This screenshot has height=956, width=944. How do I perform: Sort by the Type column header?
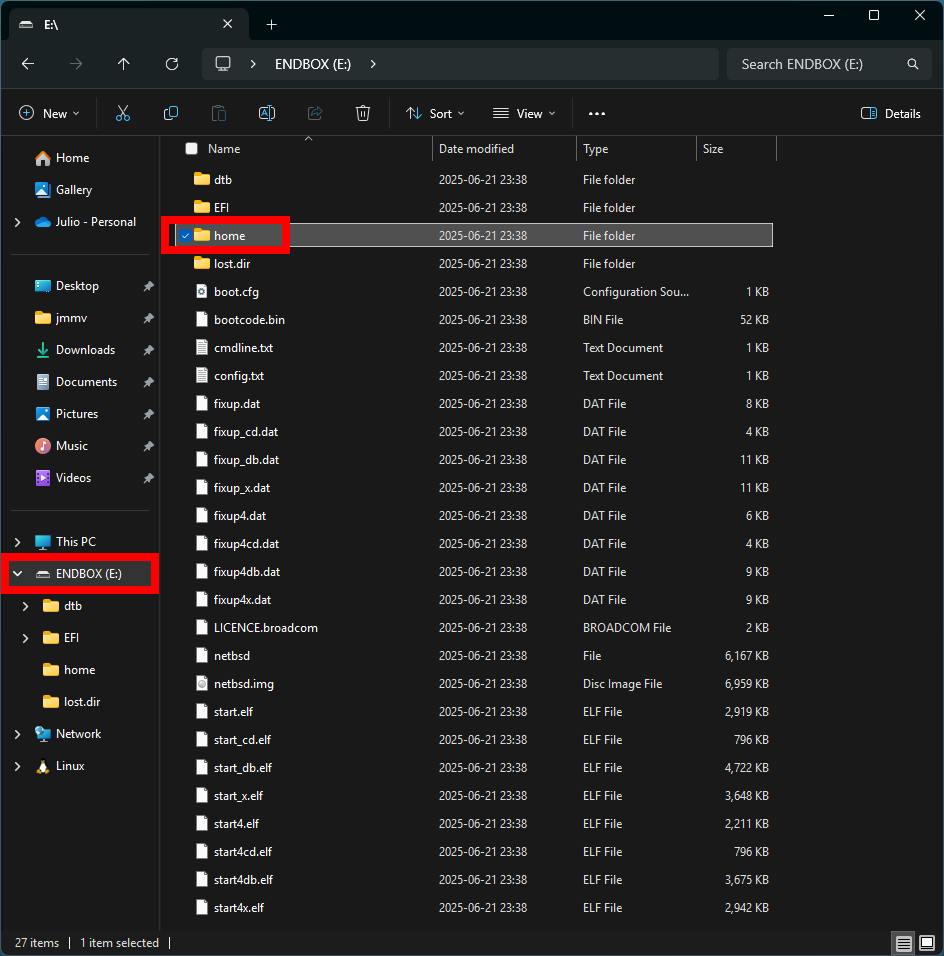pyautogui.click(x=595, y=149)
